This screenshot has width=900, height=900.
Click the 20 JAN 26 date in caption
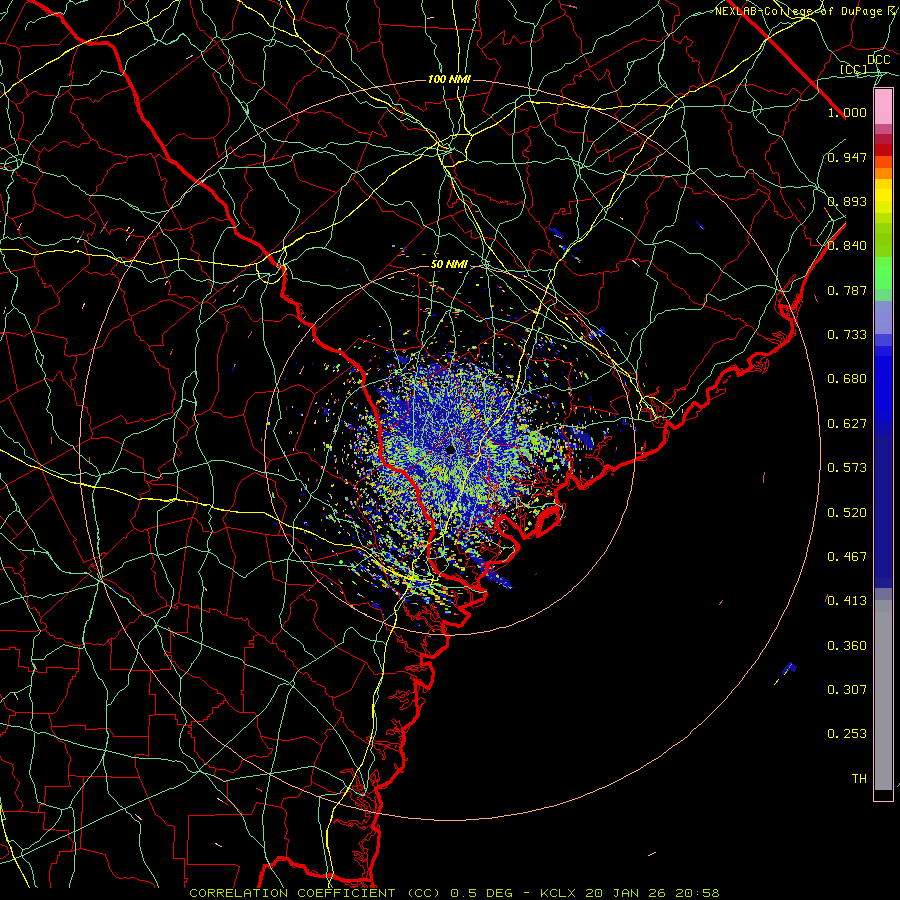click(x=626, y=893)
